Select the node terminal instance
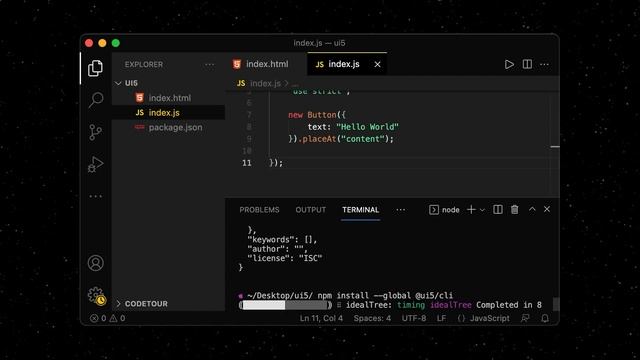The width and height of the screenshot is (640, 360). coord(444,210)
